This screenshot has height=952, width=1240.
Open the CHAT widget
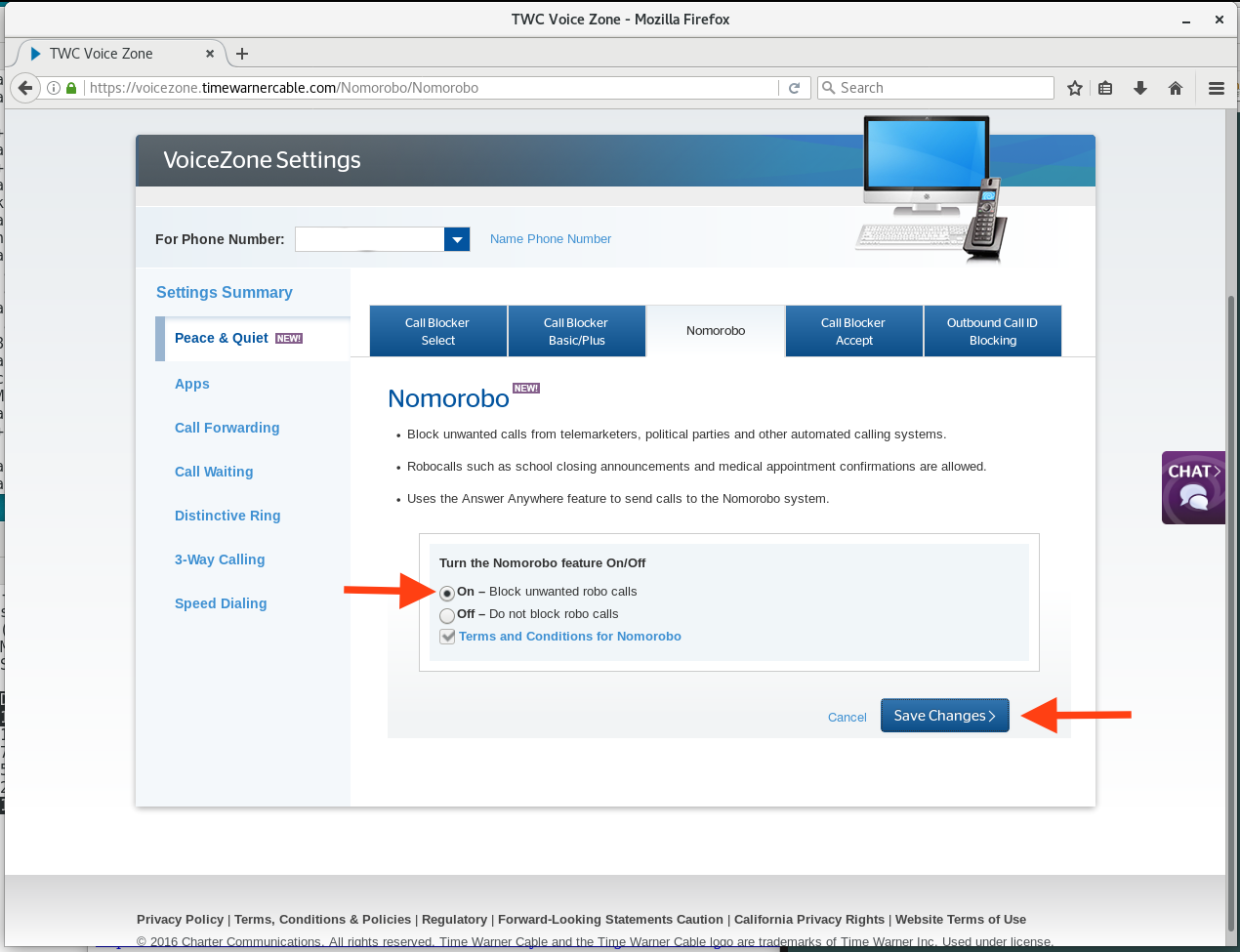1193,487
